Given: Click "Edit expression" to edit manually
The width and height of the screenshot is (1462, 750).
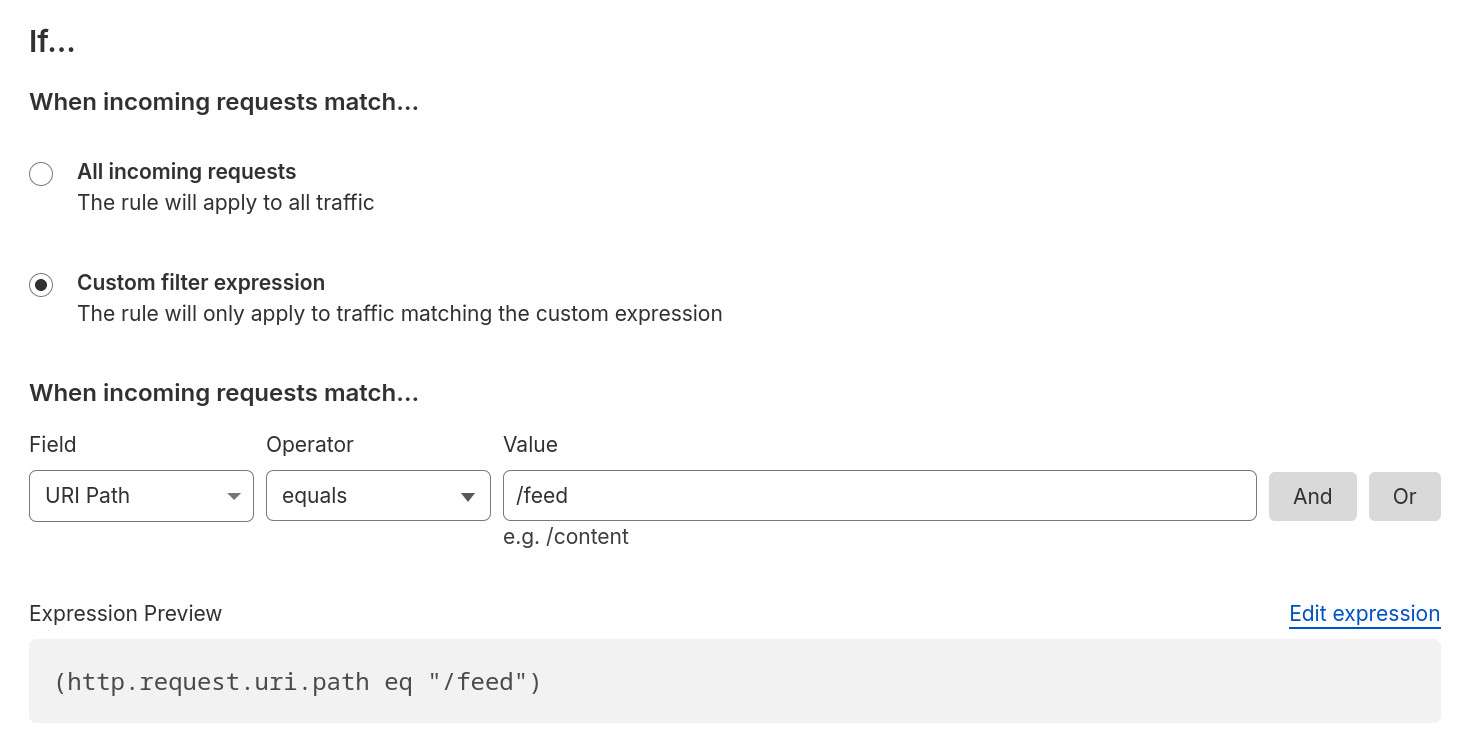Looking at the screenshot, I should click(x=1364, y=613).
